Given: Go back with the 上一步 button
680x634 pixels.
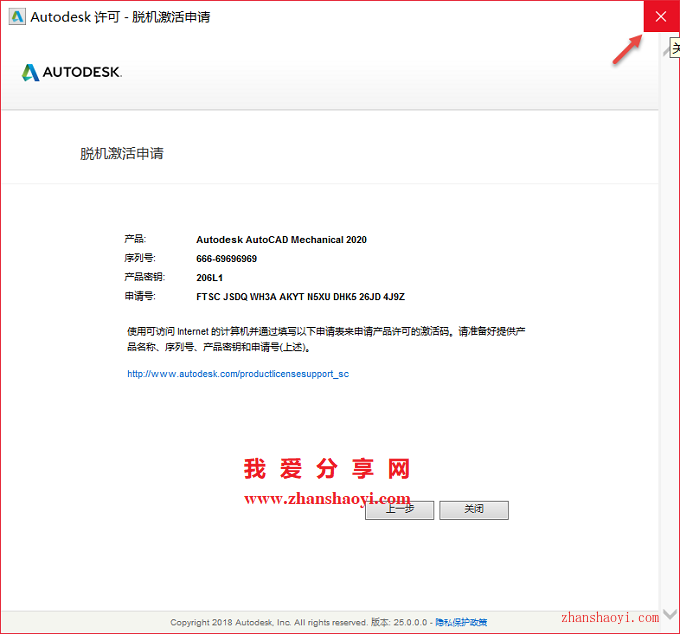Looking at the screenshot, I should click(399, 510).
